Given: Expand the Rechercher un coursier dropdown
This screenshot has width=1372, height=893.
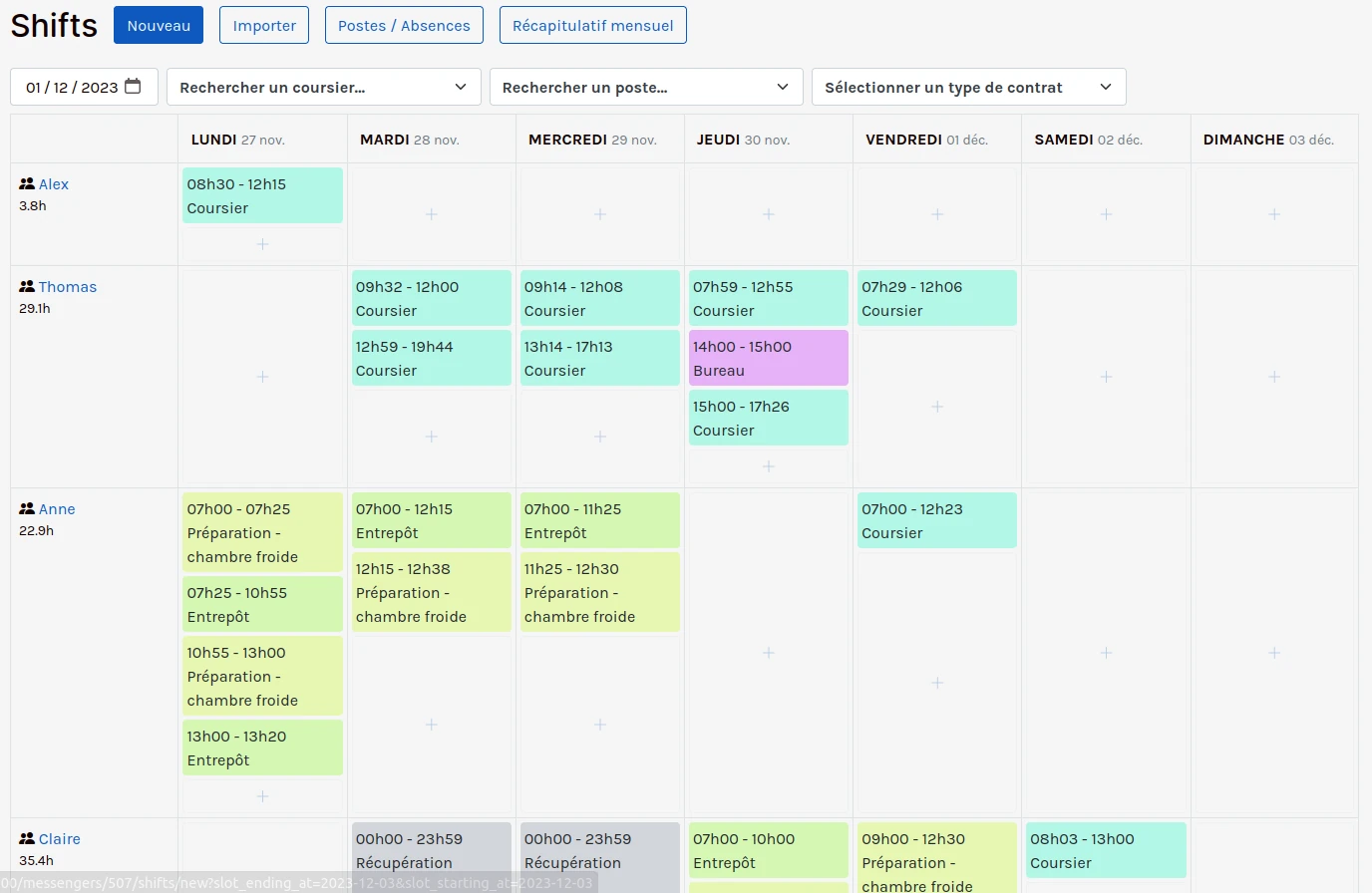Looking at the screenshot, I should [x=323, y=87].
